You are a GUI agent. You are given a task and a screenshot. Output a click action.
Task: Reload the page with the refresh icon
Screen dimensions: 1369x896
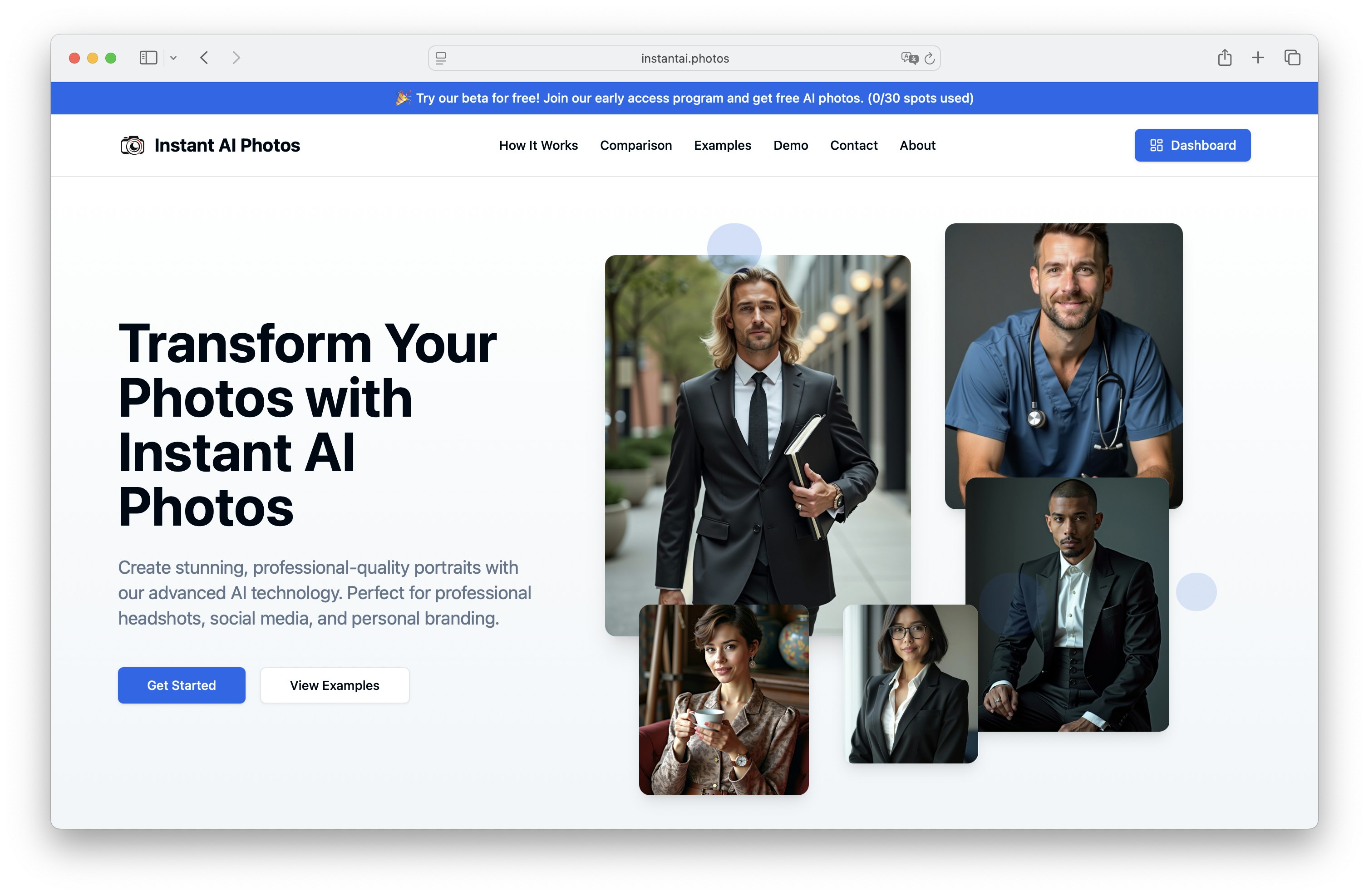(930, 58)
